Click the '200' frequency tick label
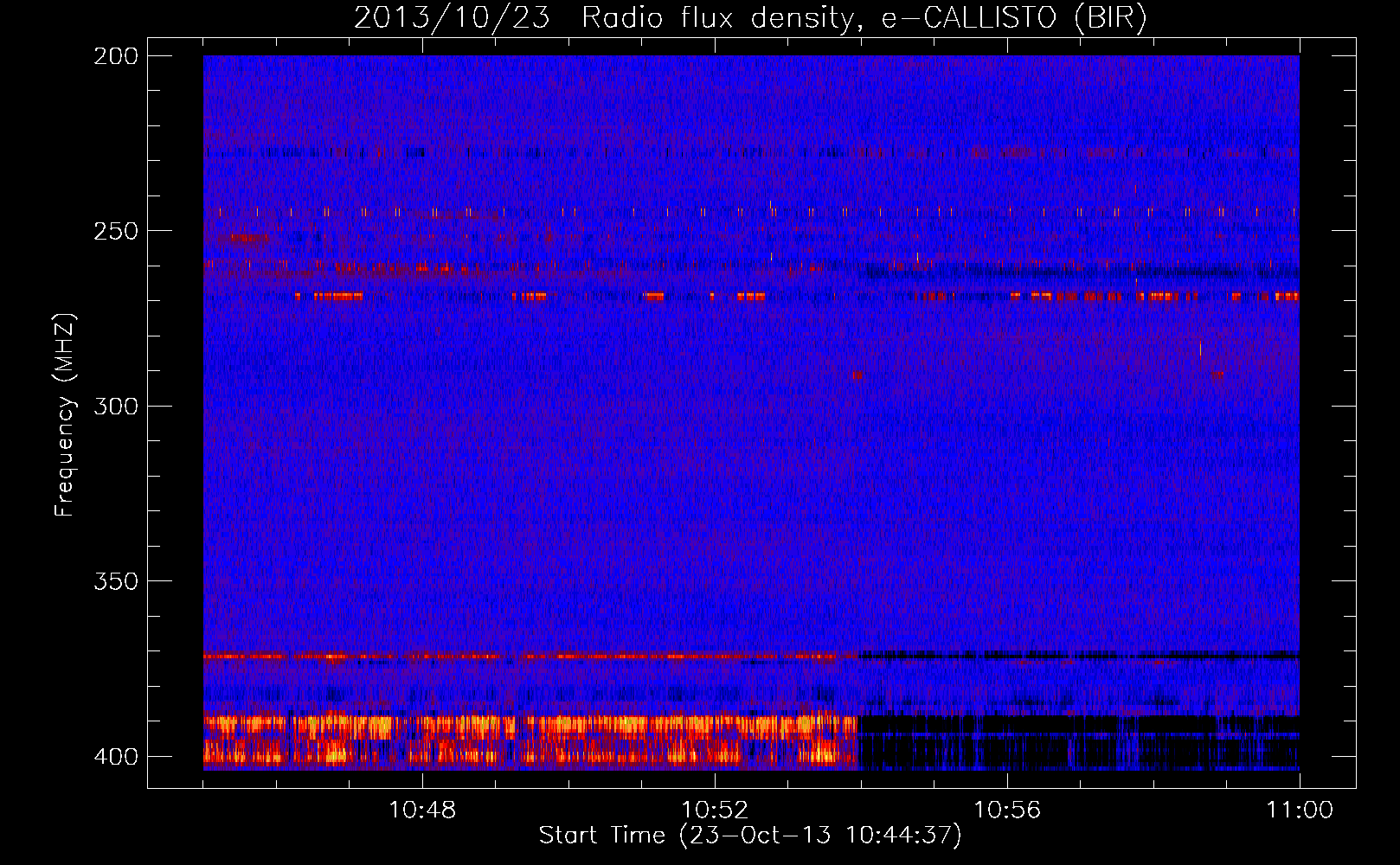 (x=116, y=56)
